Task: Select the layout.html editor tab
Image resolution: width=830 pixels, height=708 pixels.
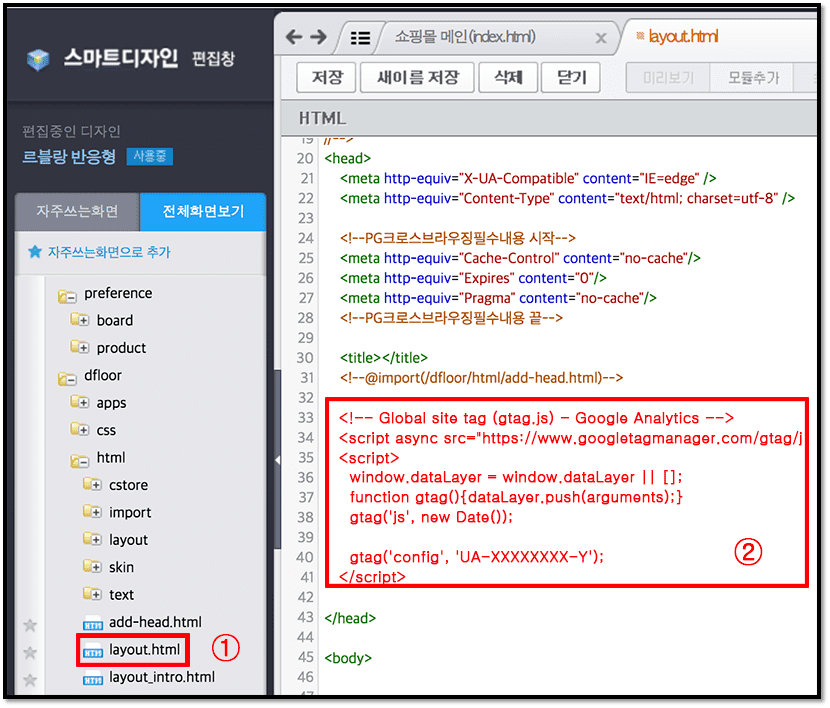Action: point(683,37)
